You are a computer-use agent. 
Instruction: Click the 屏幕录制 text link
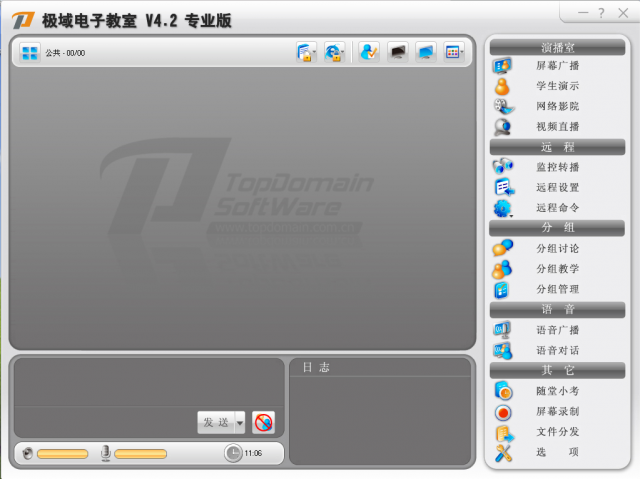[558, 412]
